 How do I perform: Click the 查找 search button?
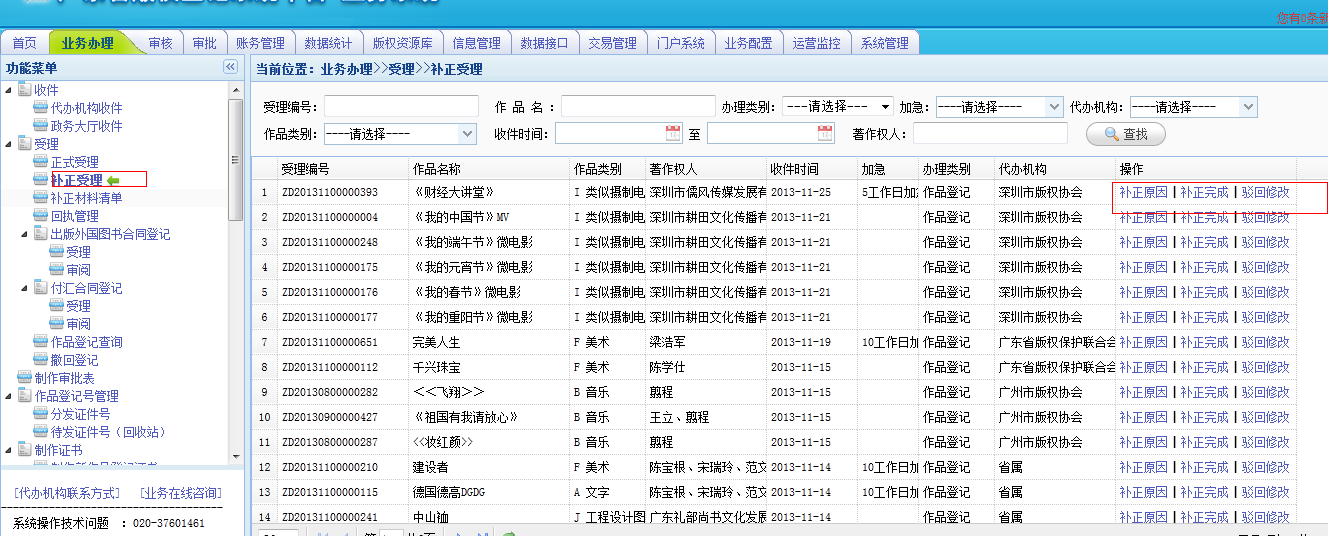1125,134
